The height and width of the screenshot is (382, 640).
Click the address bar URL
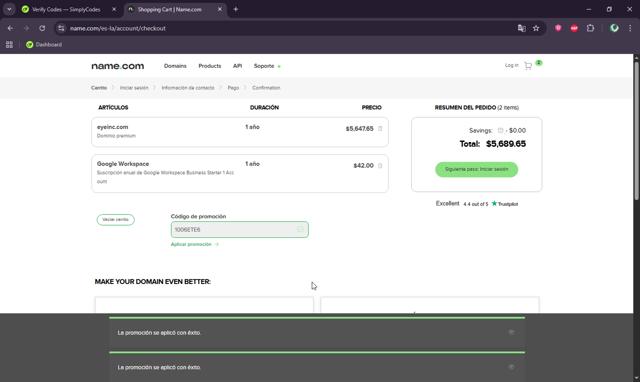(x=118, y=28)
